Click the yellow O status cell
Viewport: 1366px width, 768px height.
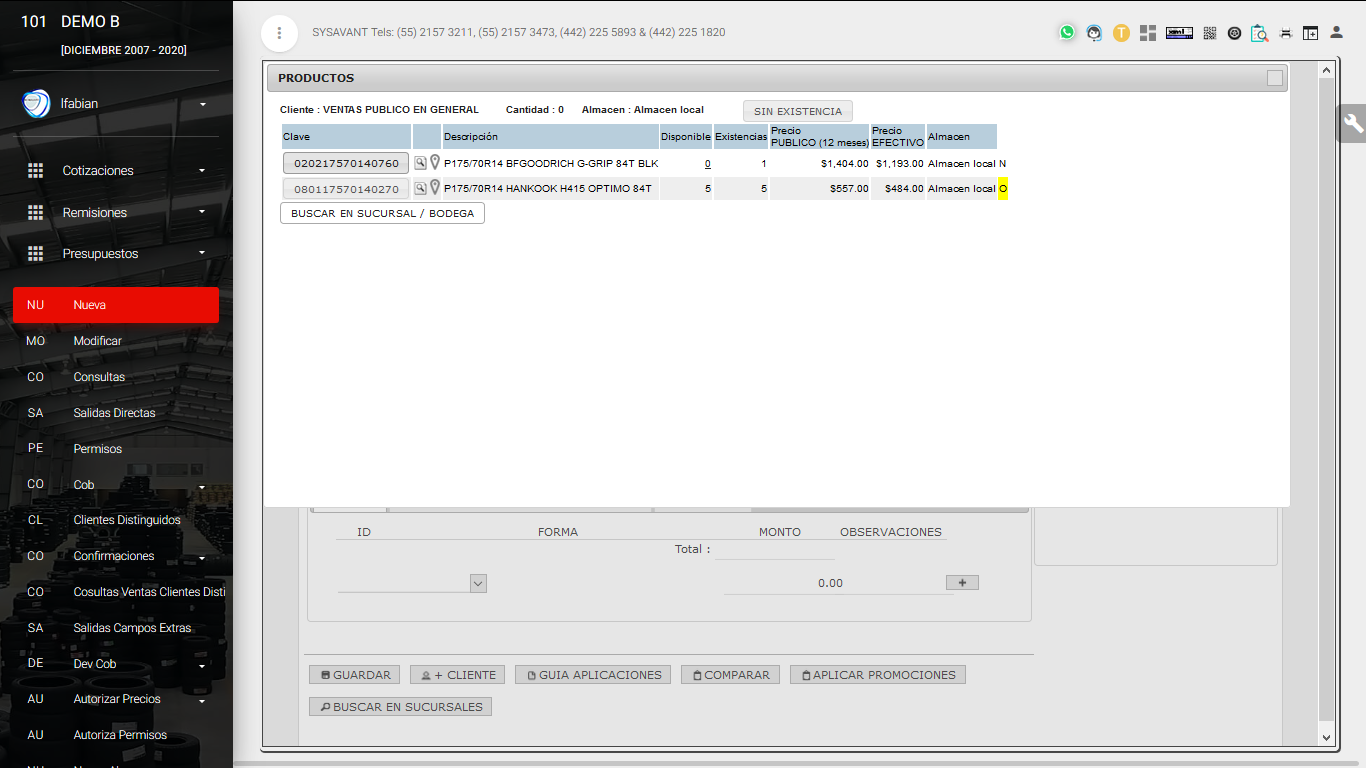1003,189
